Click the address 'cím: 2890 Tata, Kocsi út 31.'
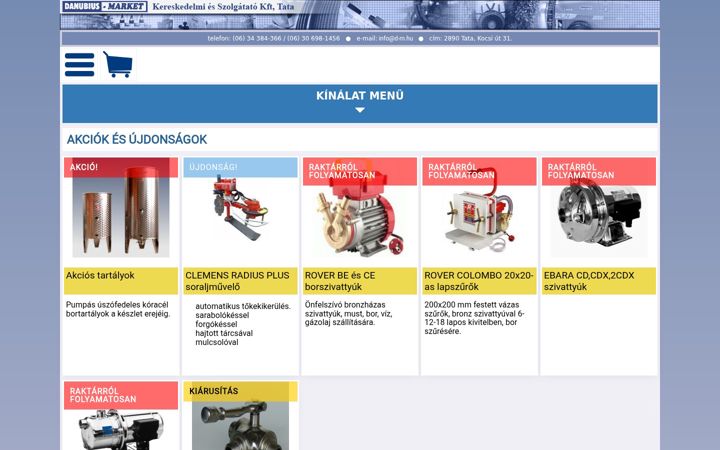 (470, 39)
